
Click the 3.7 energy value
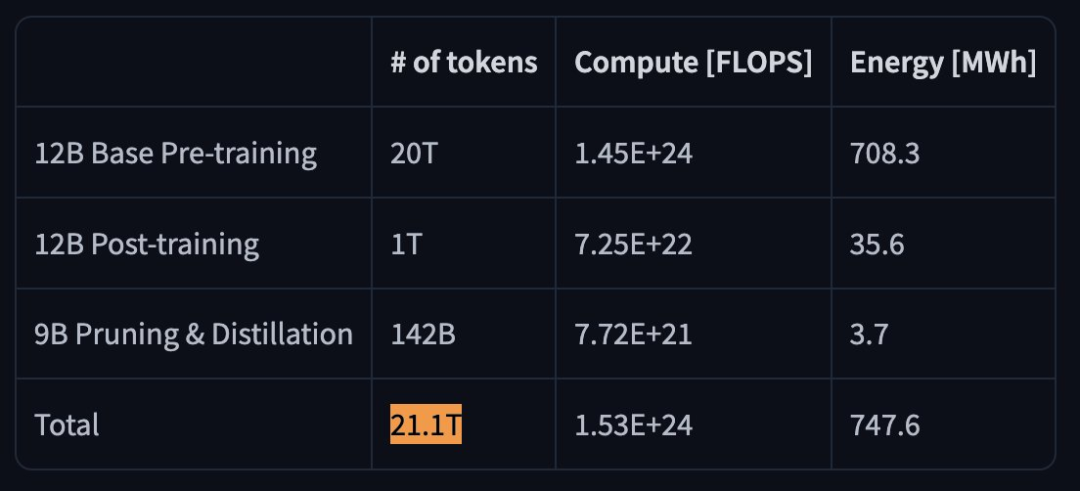click(x=869, y=334)
